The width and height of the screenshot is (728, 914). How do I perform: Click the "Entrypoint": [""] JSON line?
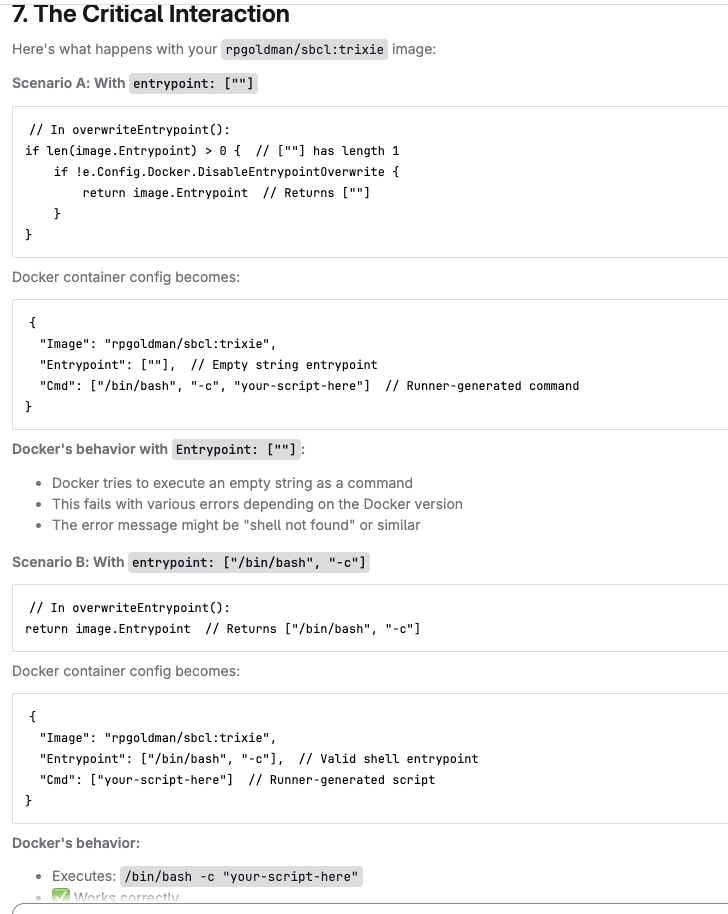click(208, 365)
